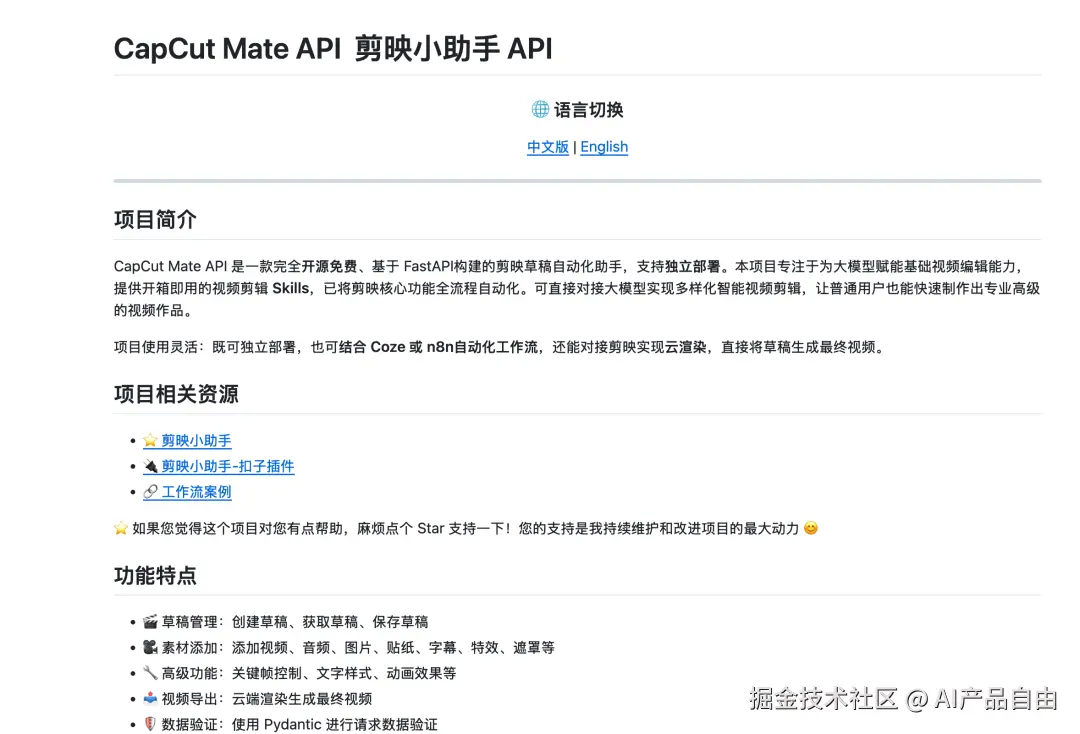Click the shield icon beside 数据验证
Screen dimensions: 1080x734
click(150, 724)
